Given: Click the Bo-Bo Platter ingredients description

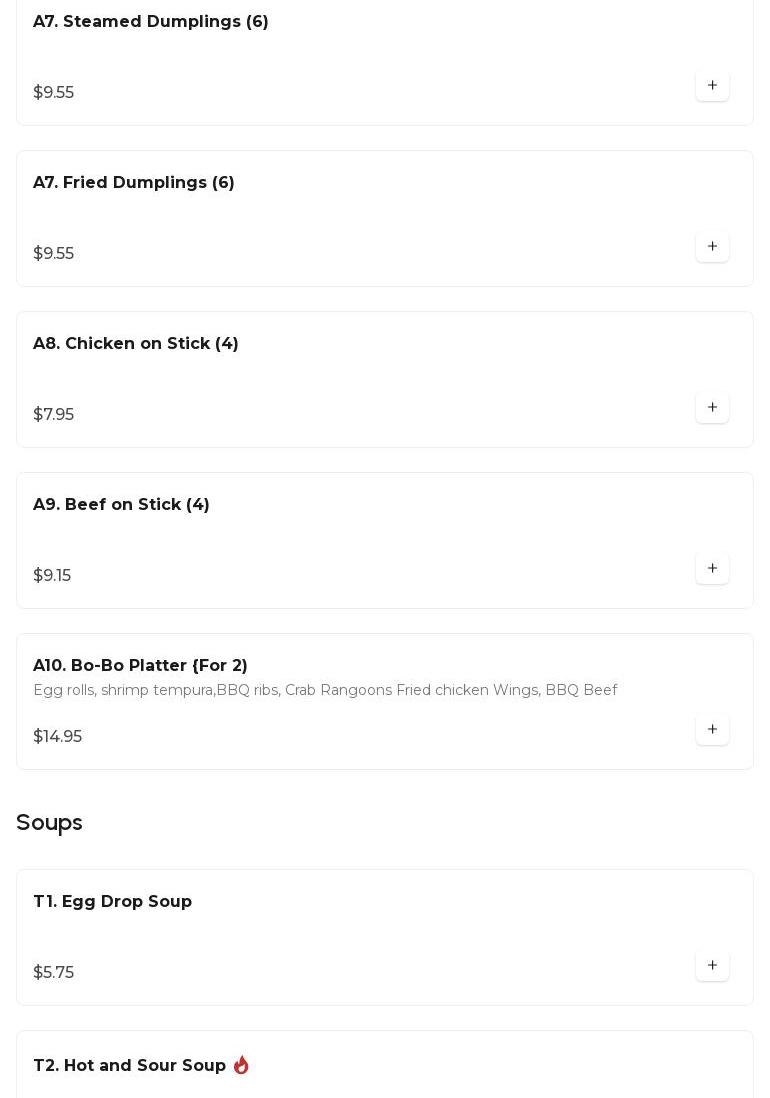Looking at the screenshot, I should tap(325, 691).
